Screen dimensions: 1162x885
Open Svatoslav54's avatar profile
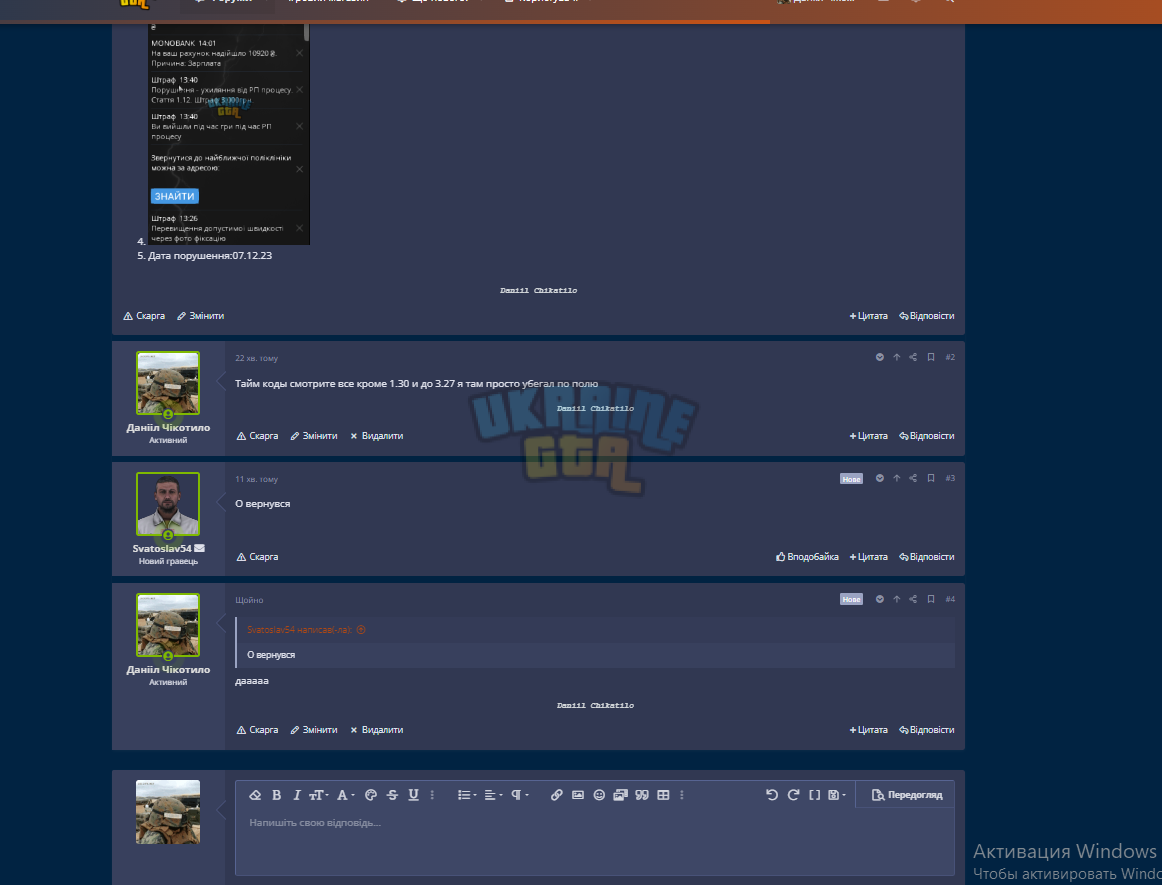pos(167,504)
